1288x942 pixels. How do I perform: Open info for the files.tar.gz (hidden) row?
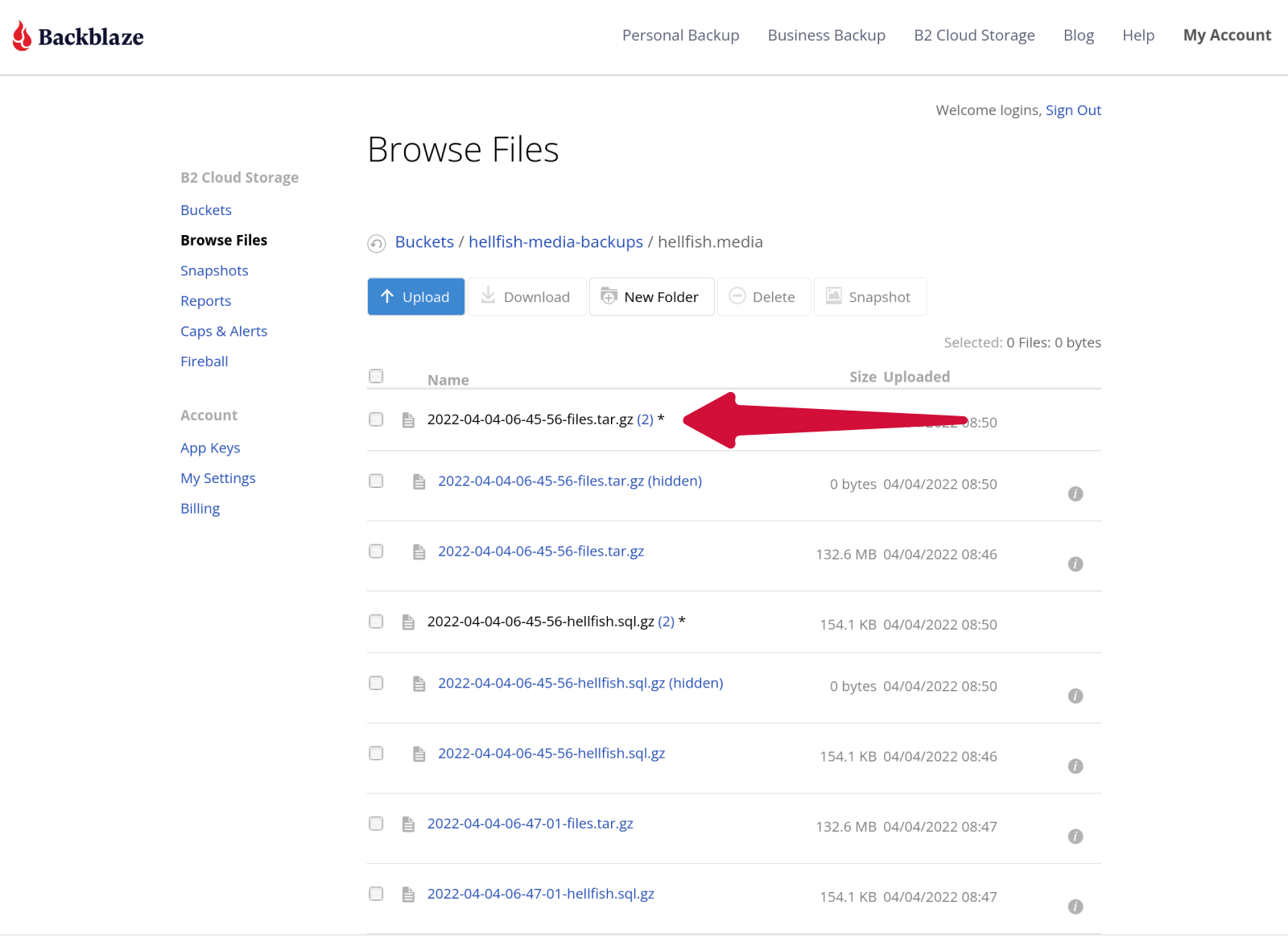[x=1075, y=494]
